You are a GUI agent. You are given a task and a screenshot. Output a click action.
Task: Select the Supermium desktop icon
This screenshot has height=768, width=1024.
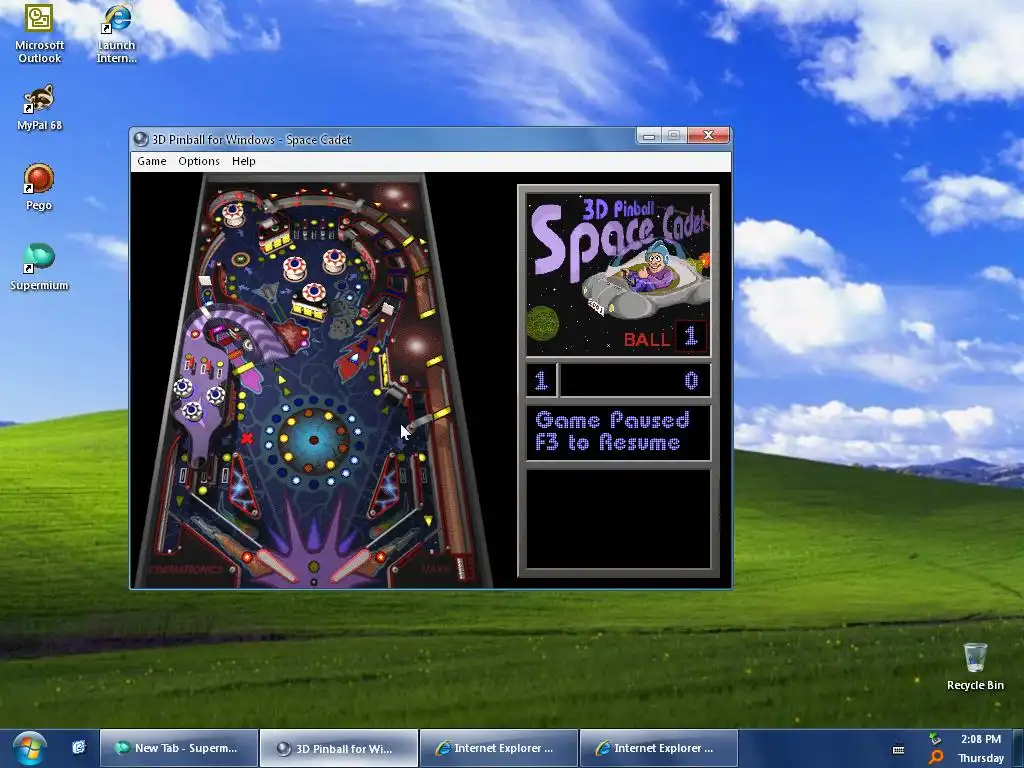pos(39,267)
